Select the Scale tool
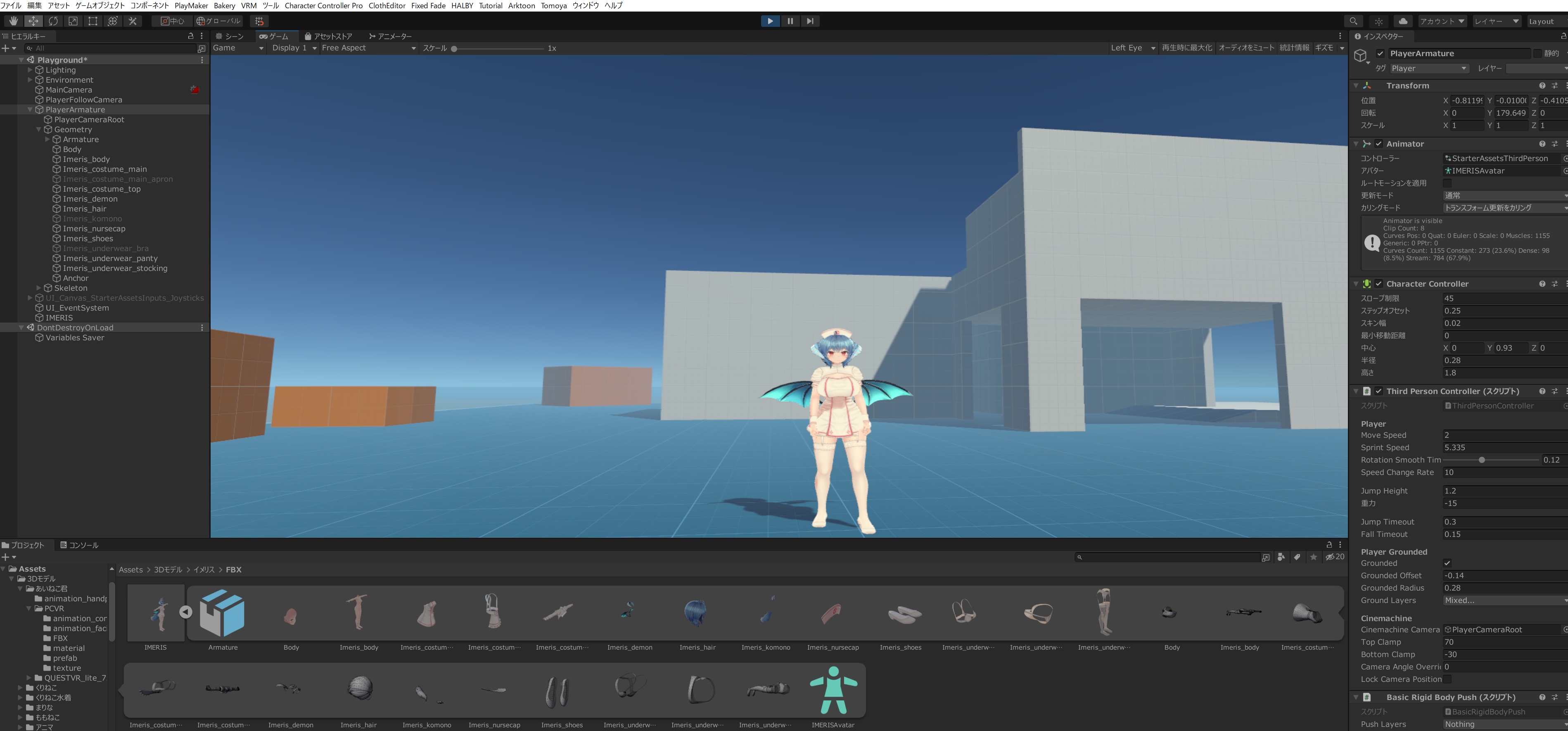The width and height of the screenshot is (1568, 731). pyautogui.click(x=73, y=21)
